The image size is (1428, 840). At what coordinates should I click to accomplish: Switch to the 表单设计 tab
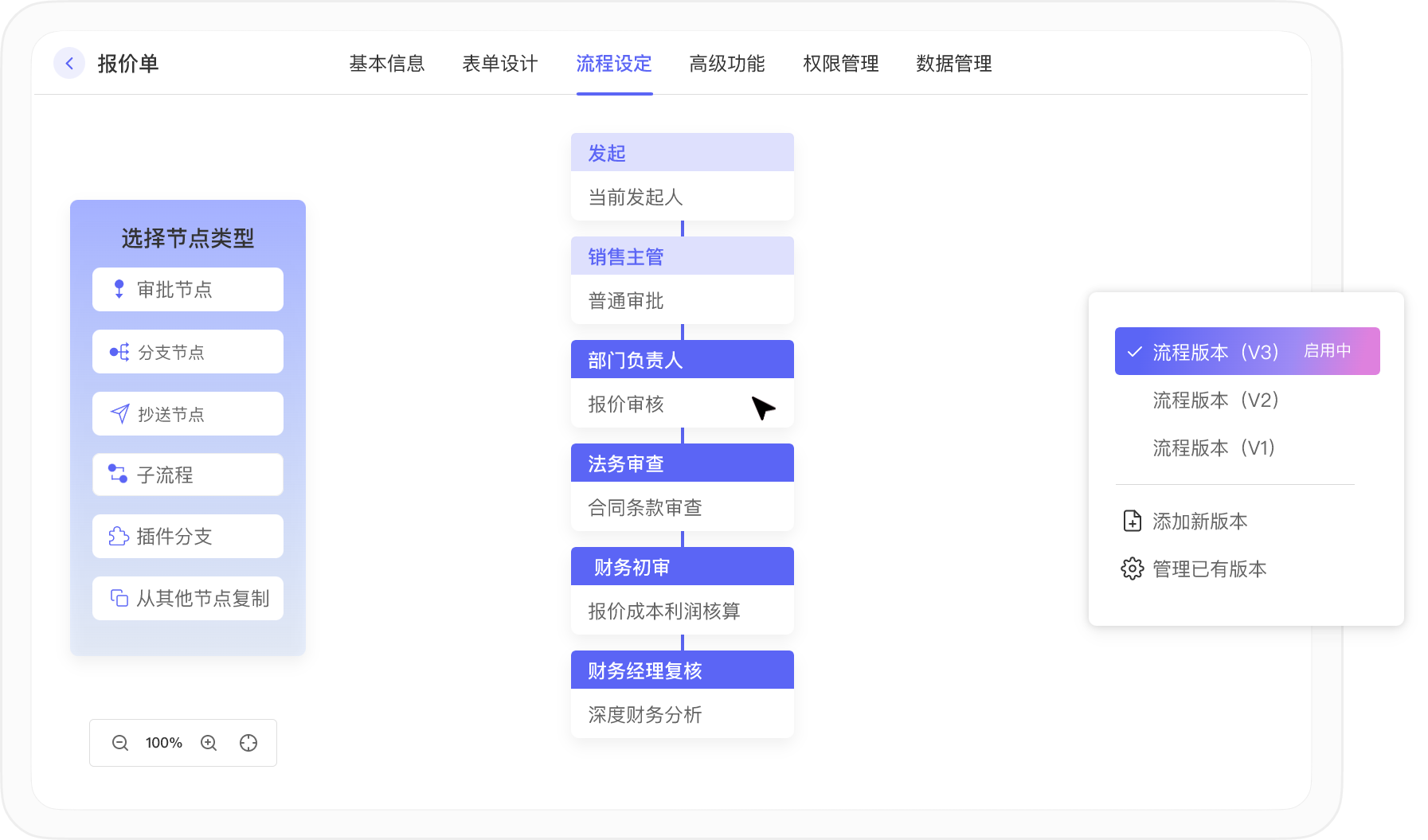(x=500, y=64)
